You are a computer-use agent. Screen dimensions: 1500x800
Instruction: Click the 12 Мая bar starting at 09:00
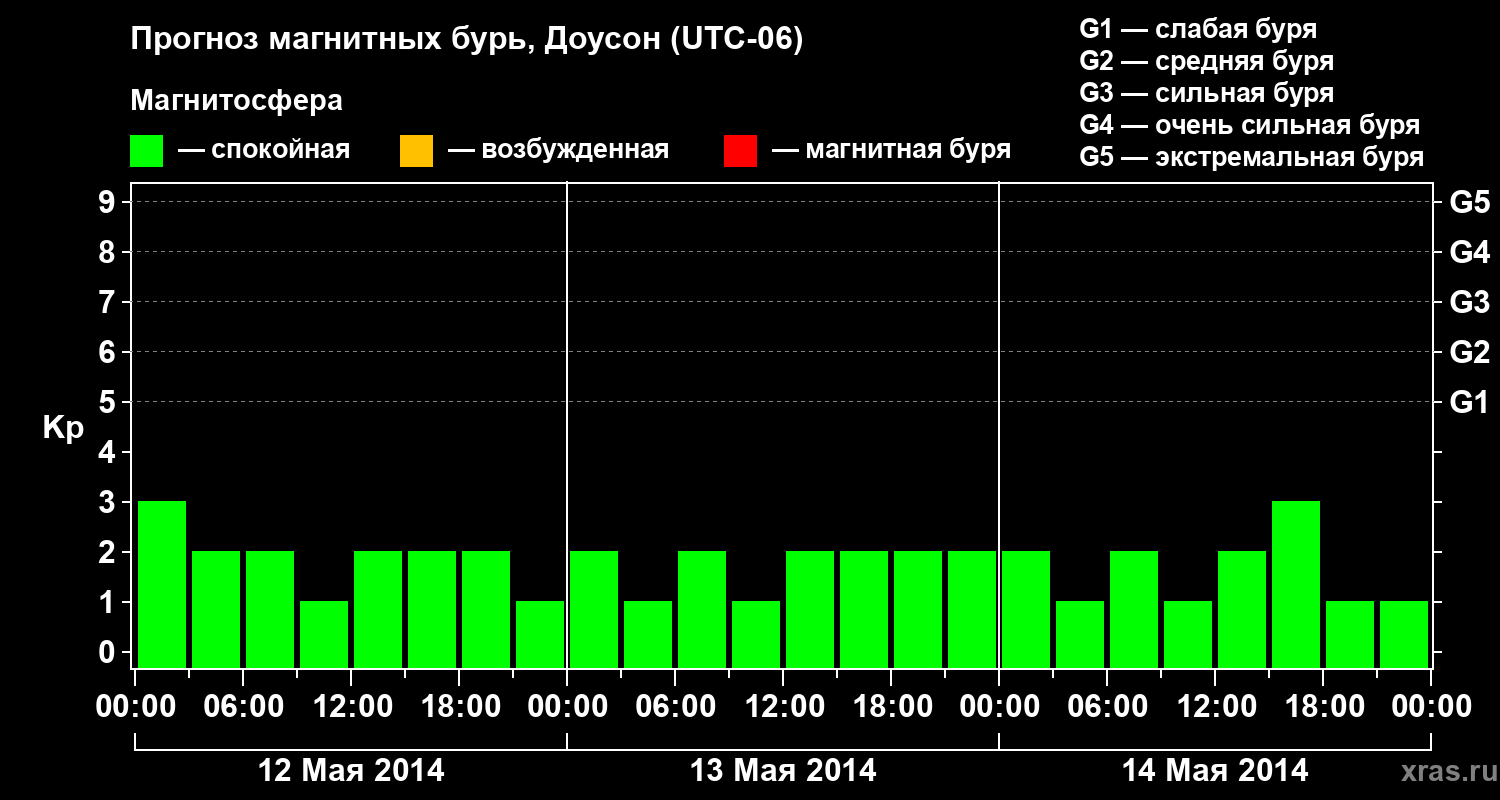click(x=324, y=634)
